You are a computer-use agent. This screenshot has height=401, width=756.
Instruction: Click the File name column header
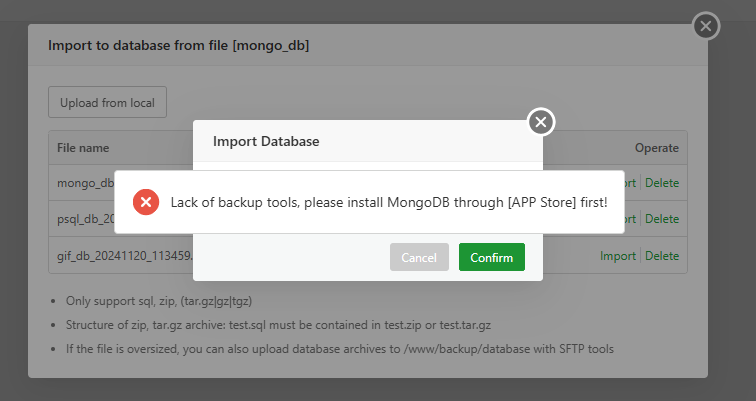point(83,148)
